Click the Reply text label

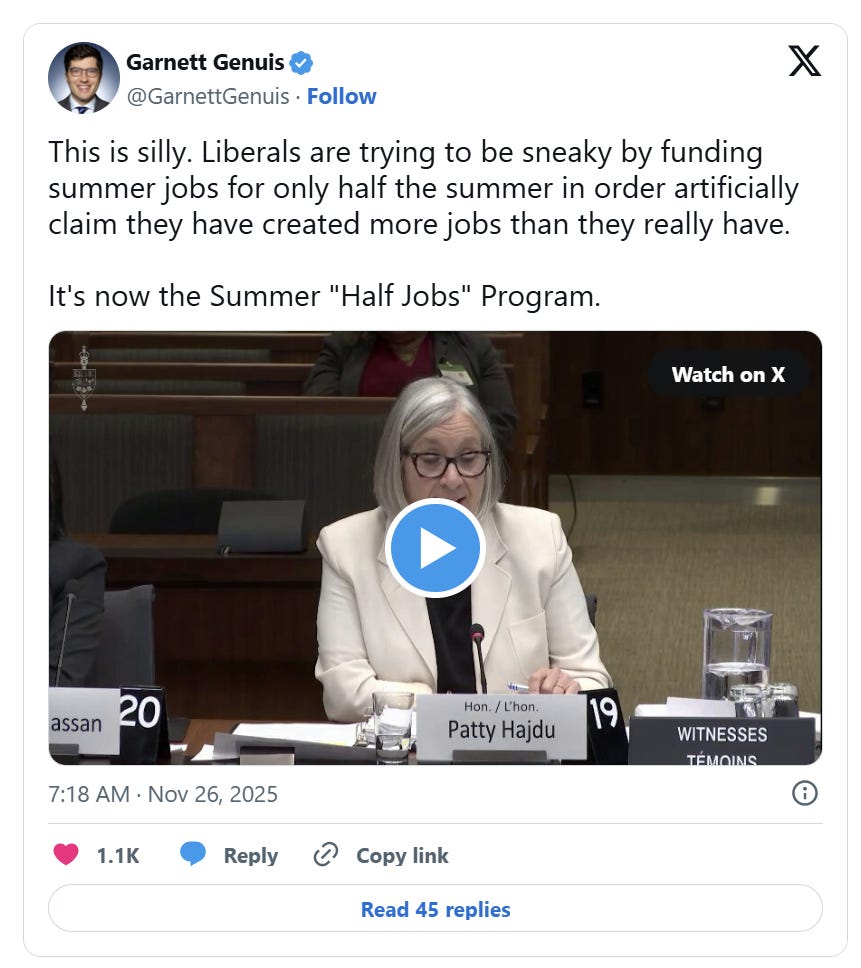pyautogui.click(x=251, y=856)
